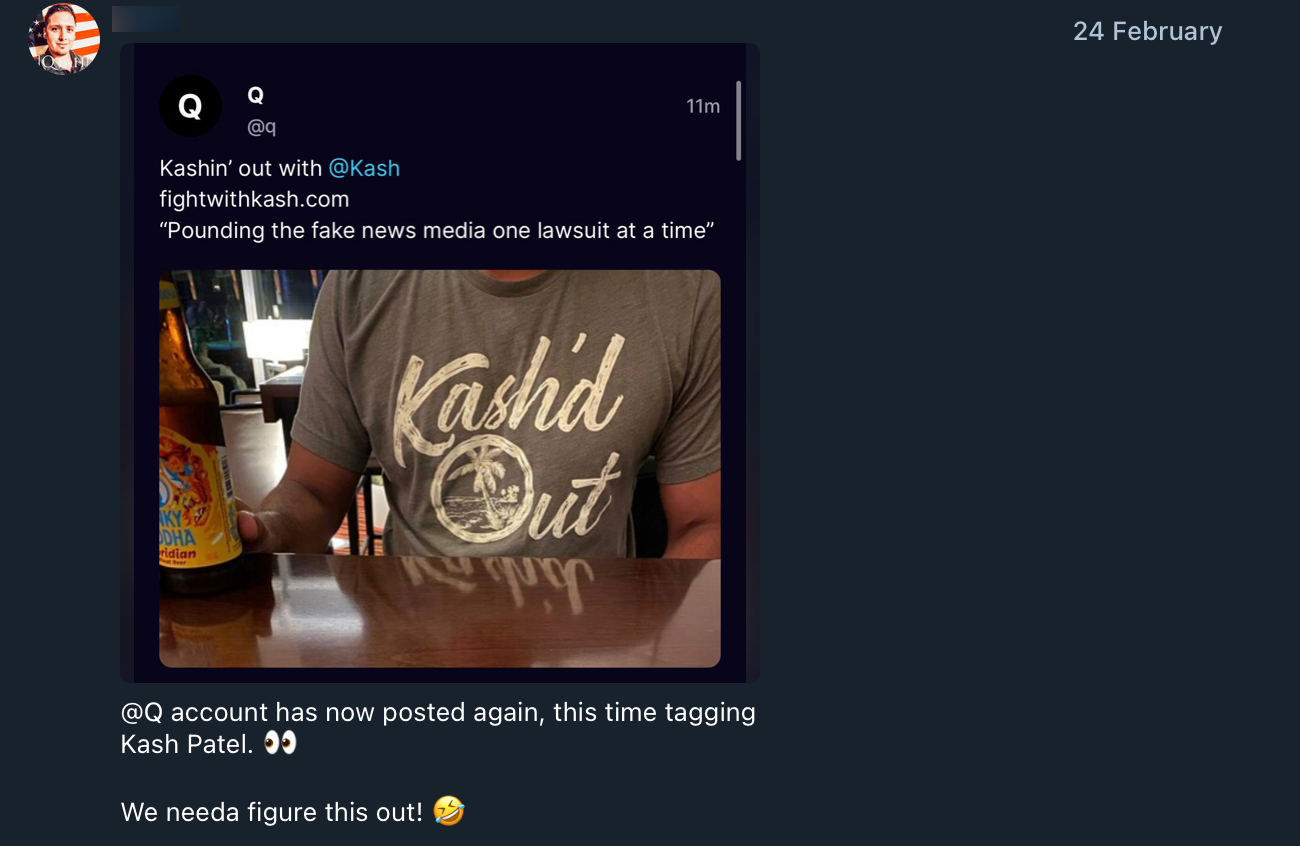Click the @q handle under the name
Image resolution: width=1300 pixels, height=846 pixels.
tap(261, 127)
